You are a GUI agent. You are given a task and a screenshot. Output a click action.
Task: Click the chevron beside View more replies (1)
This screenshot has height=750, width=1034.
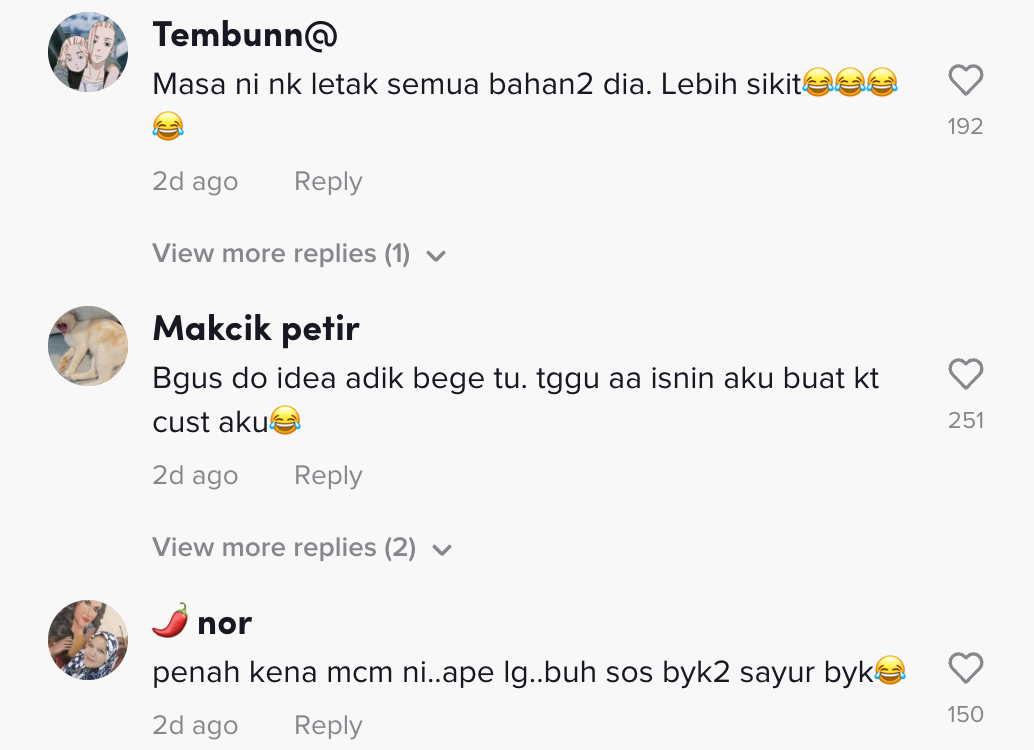435,256
